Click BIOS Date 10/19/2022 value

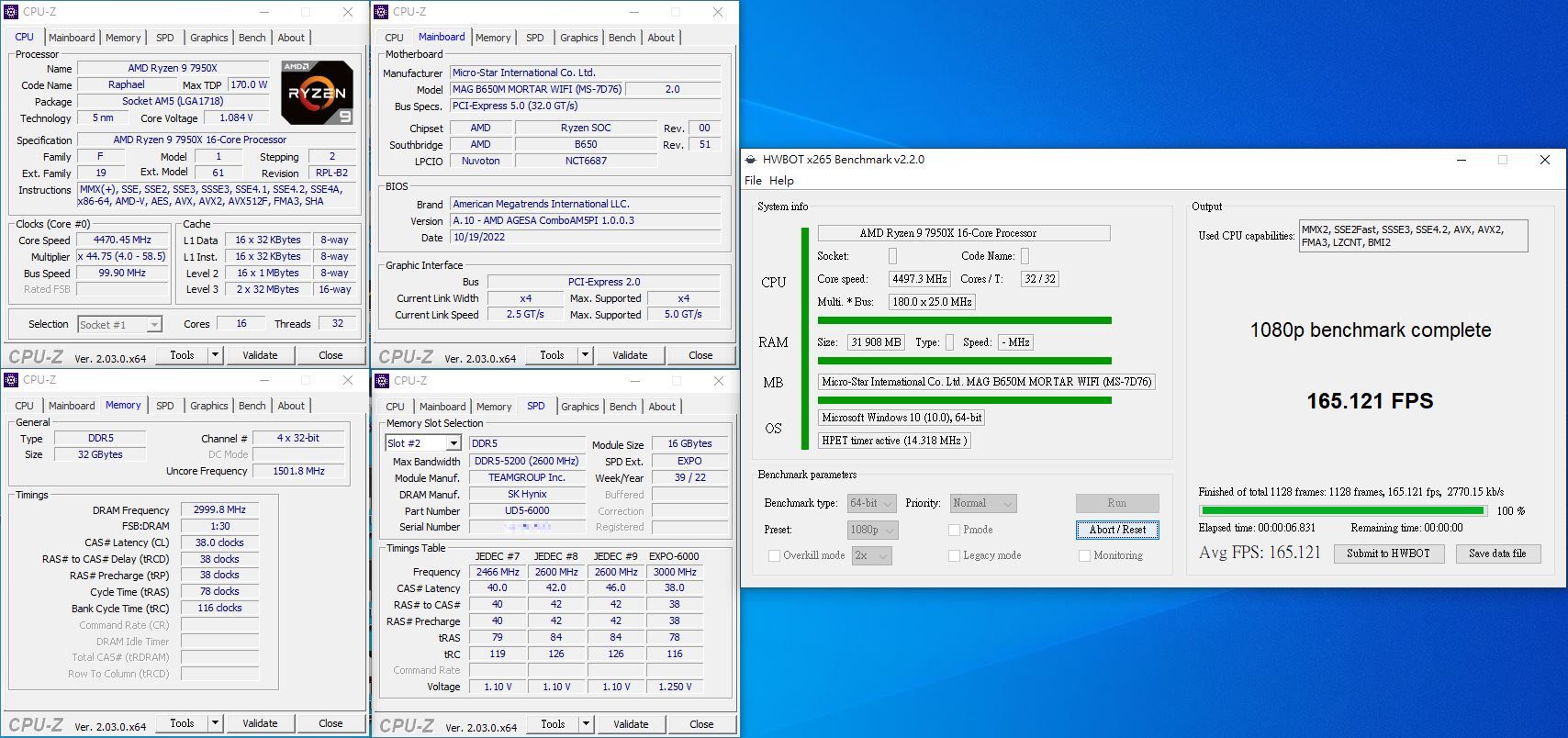585,237
